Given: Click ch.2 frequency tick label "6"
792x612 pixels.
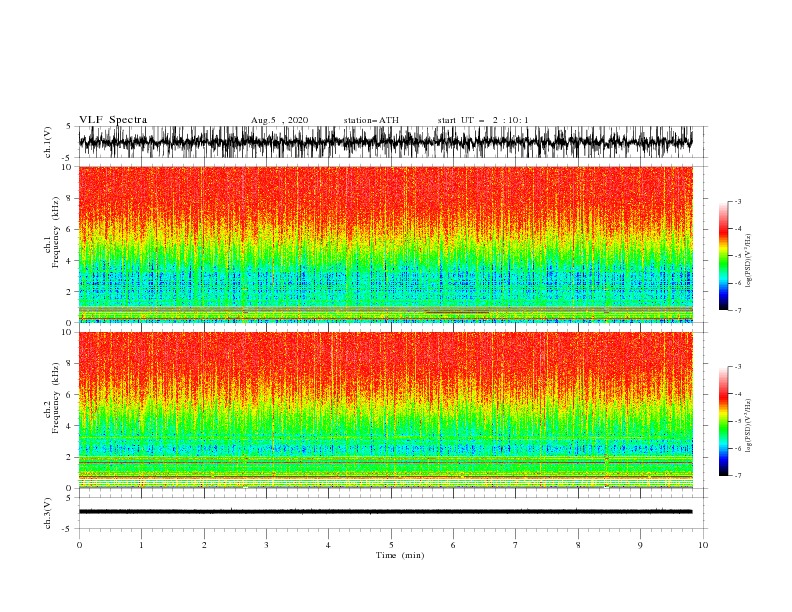Looking at the screenshot, I should tap(69, 395).
